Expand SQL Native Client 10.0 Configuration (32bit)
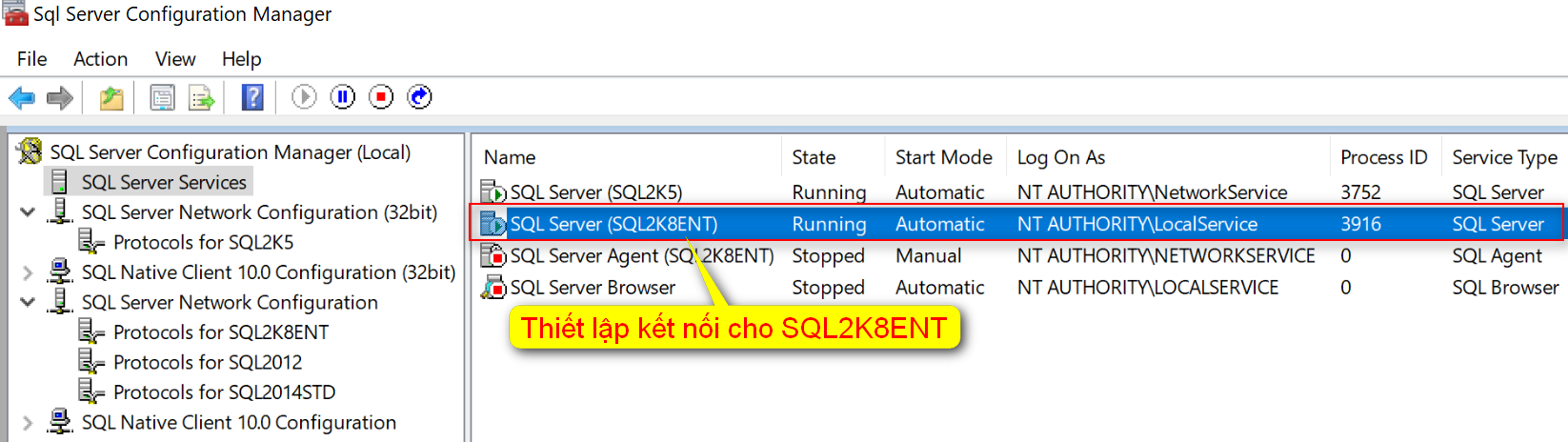 click(x=28, y=272)
